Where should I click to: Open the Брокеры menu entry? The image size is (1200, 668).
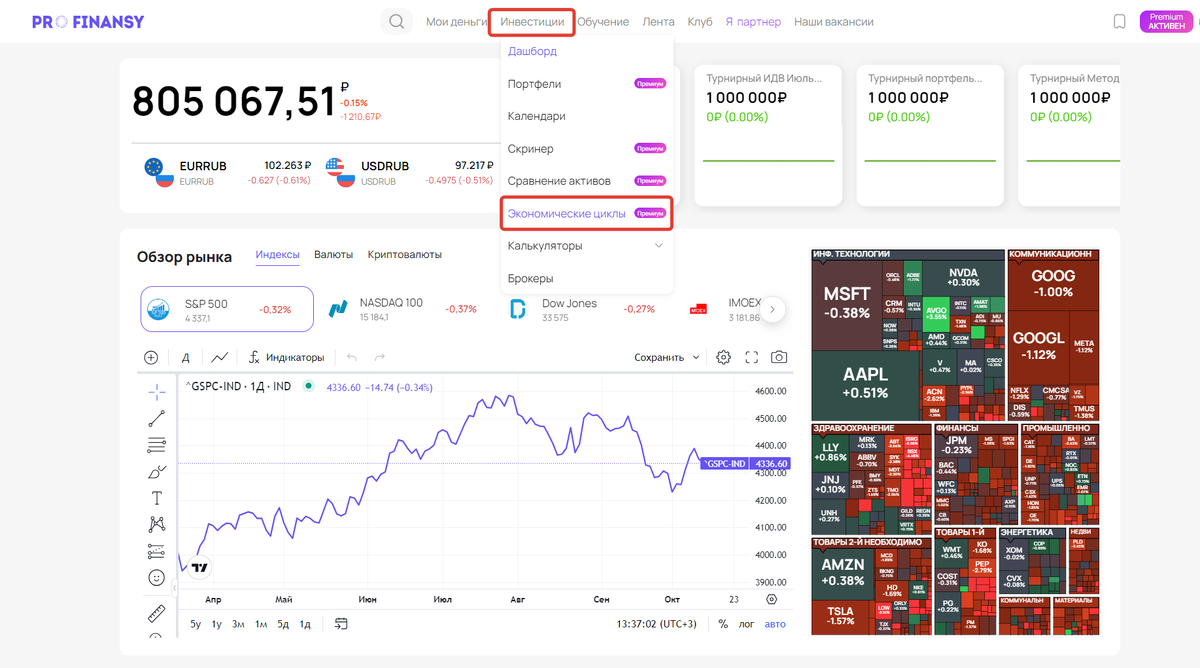click(586, 278)
